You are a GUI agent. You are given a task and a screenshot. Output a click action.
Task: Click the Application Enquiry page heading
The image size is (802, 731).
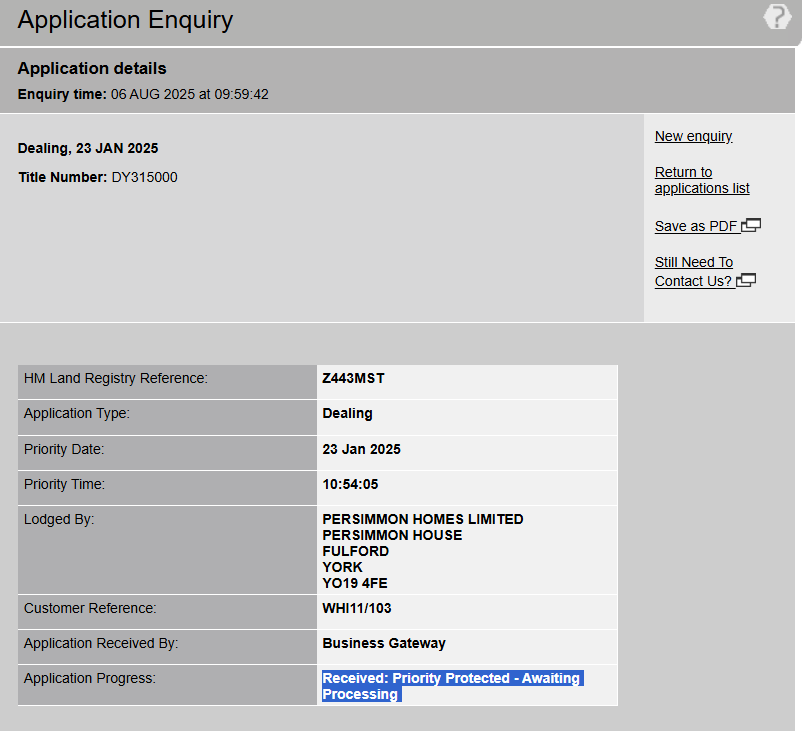coord(125,20)
